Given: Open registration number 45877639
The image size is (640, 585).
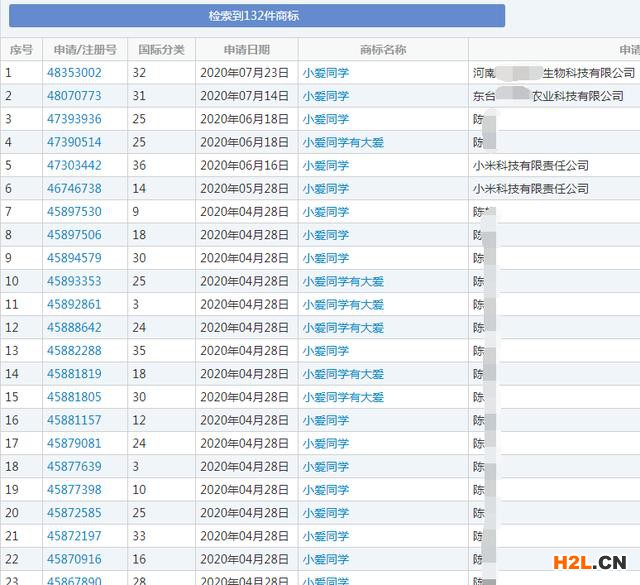Looking at the screenshot, I should tap(74, 466).
